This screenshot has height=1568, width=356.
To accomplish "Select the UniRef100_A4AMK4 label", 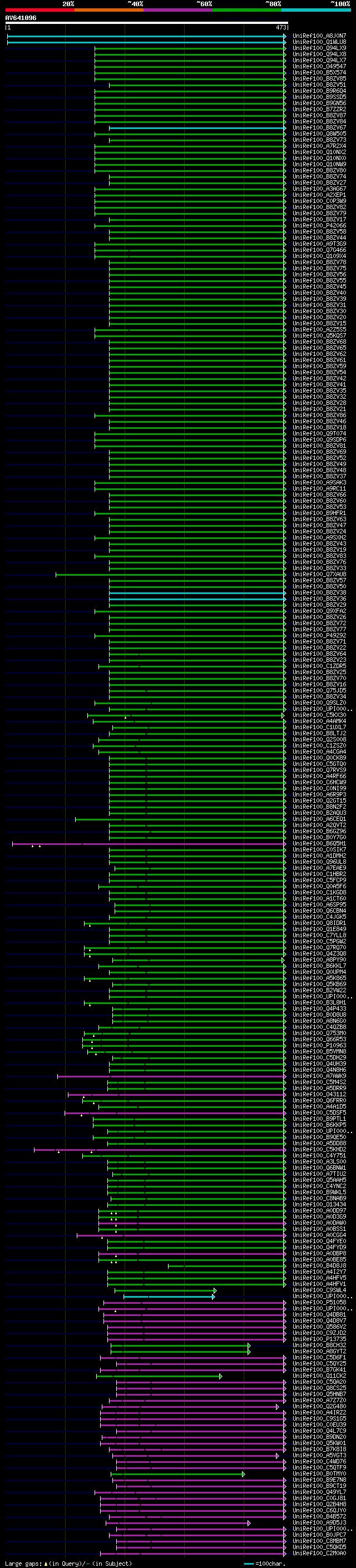I will point(319,721).
